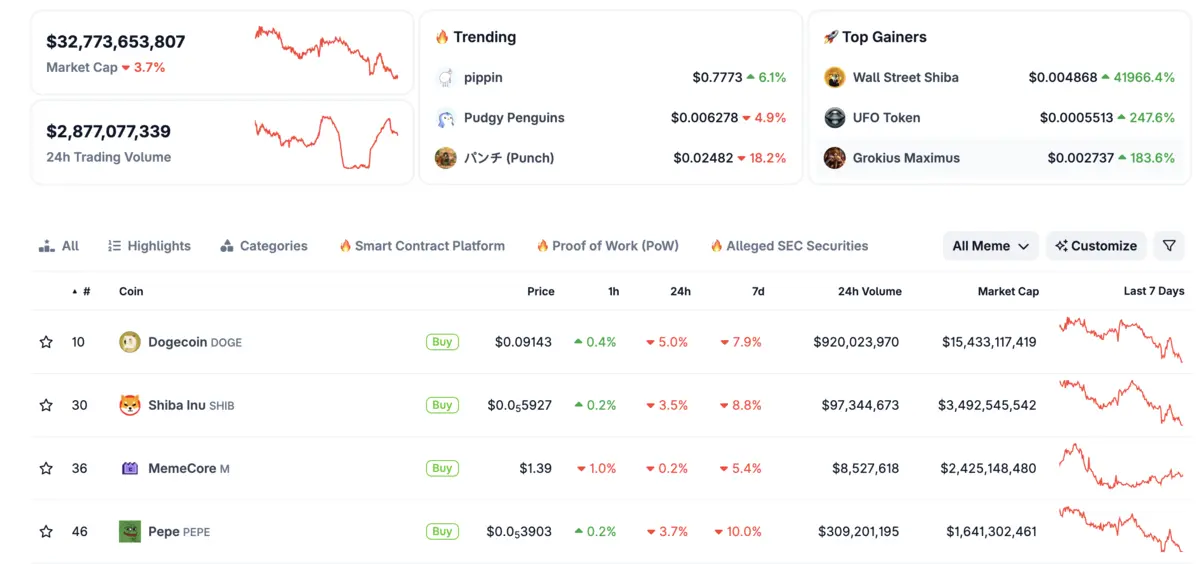Screen dimensions: 1199x564
Task: Sort the table by Market Cap column
Action: pyautogui.click(x=1007, y=292)
